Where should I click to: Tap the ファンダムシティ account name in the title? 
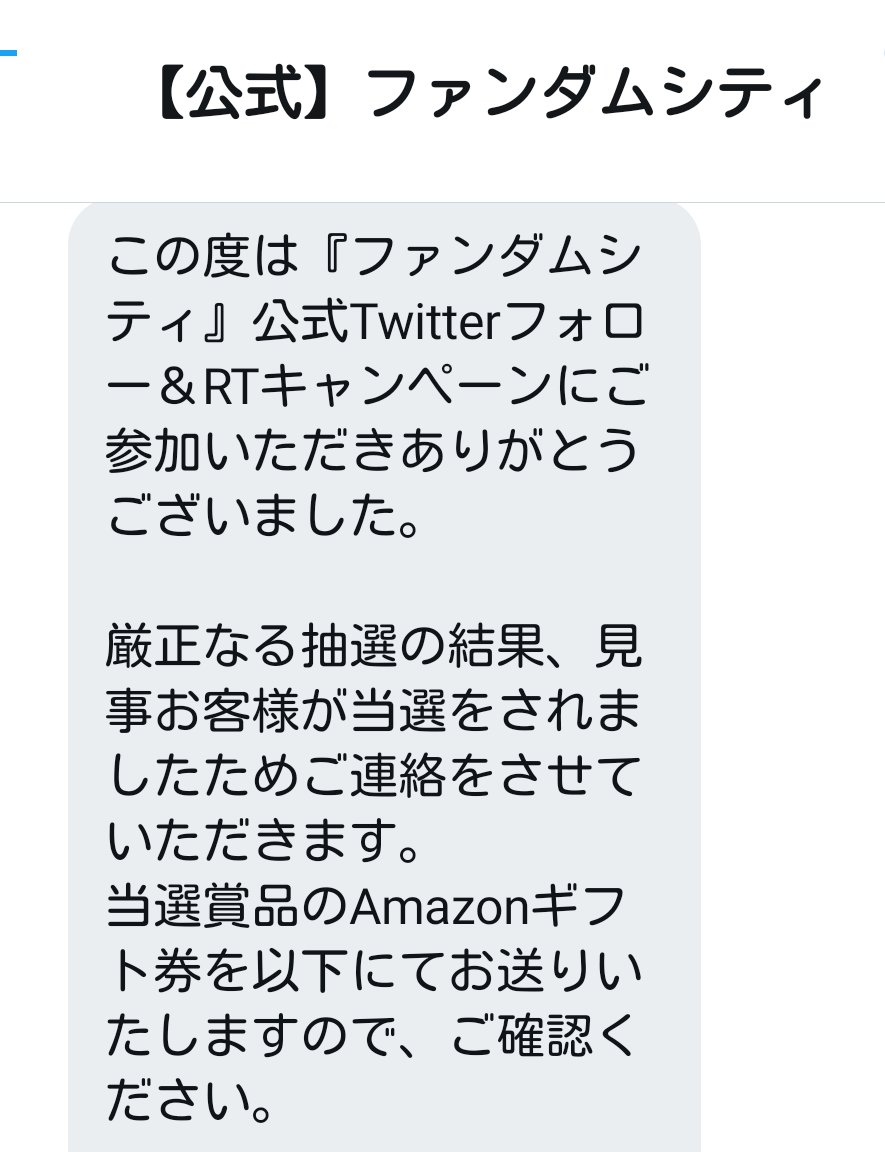tap(595, 93)
